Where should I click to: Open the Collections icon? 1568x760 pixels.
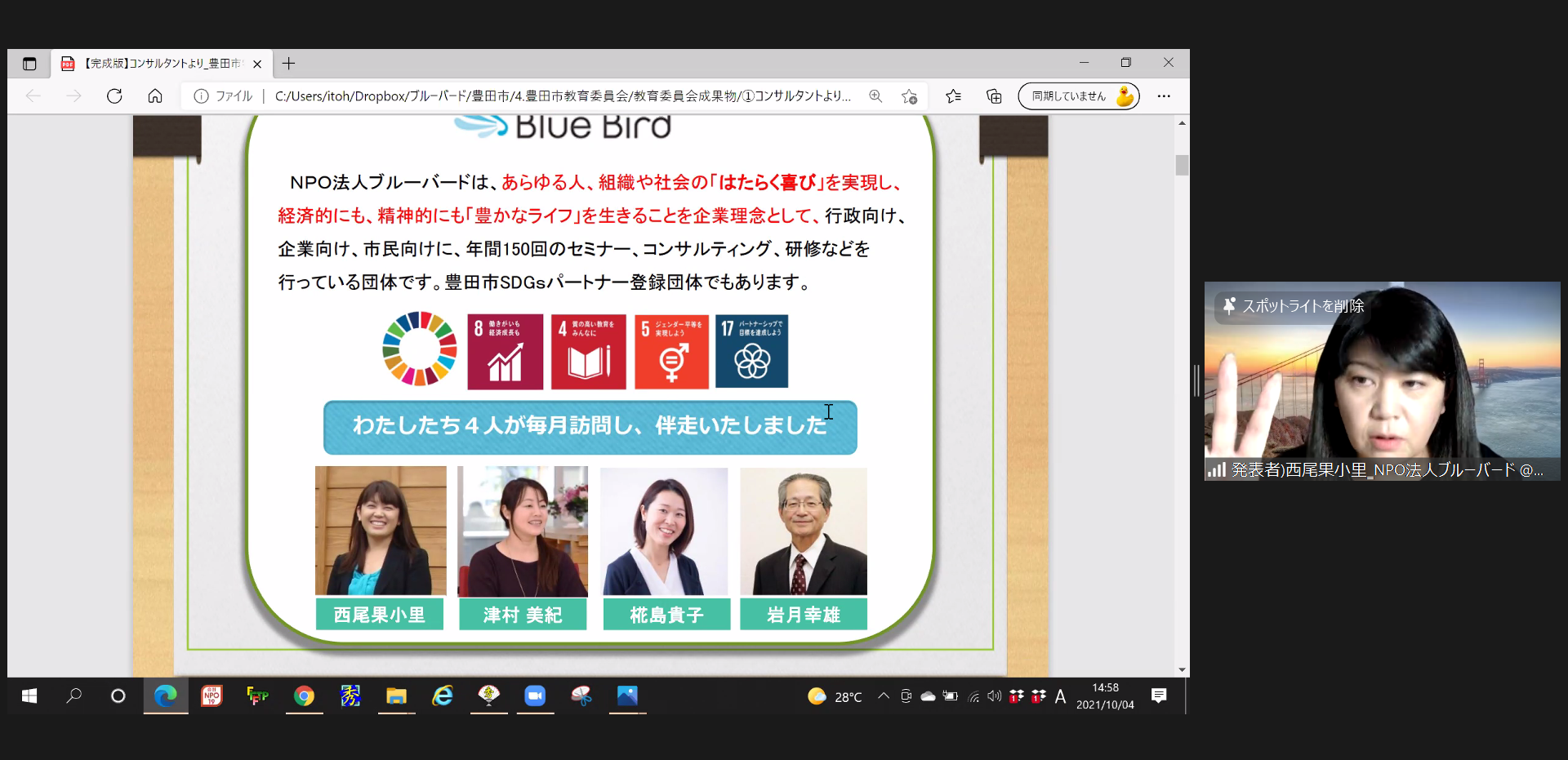click(994, 96)
